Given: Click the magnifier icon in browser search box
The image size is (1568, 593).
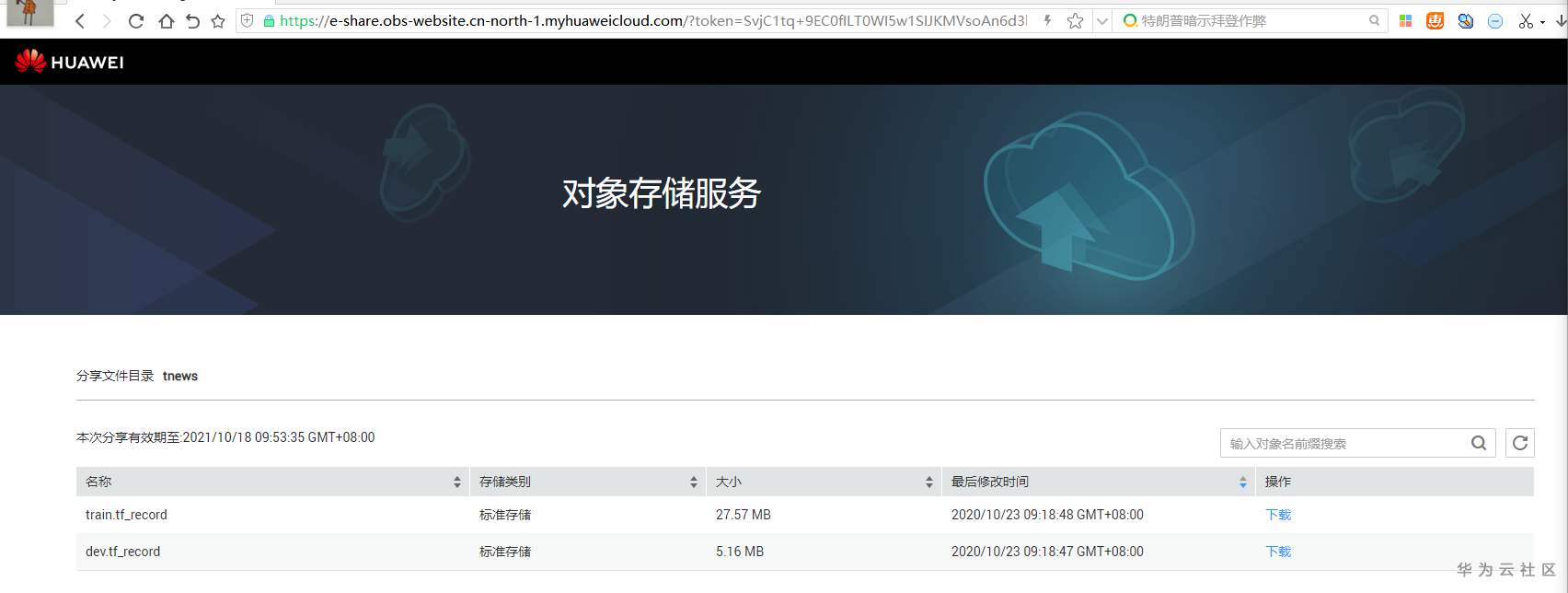Looking at the screenshot, I should coord(1375,20).
